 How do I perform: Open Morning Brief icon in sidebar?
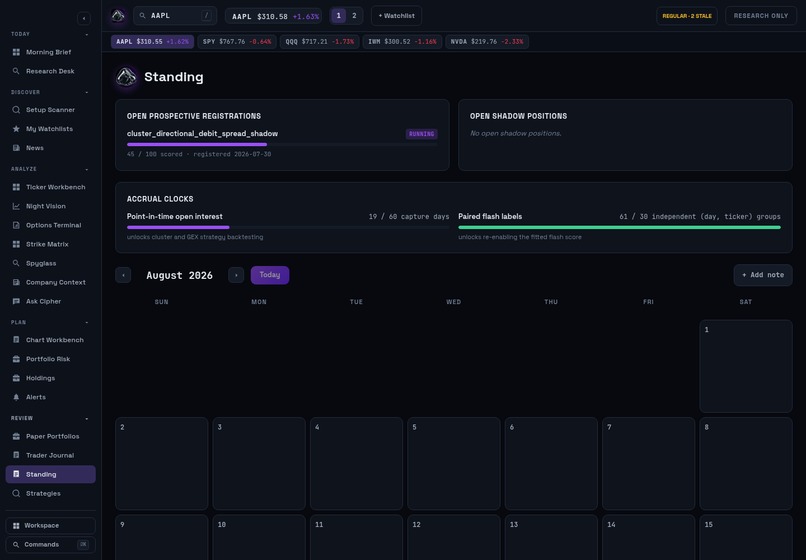point(16,52)
